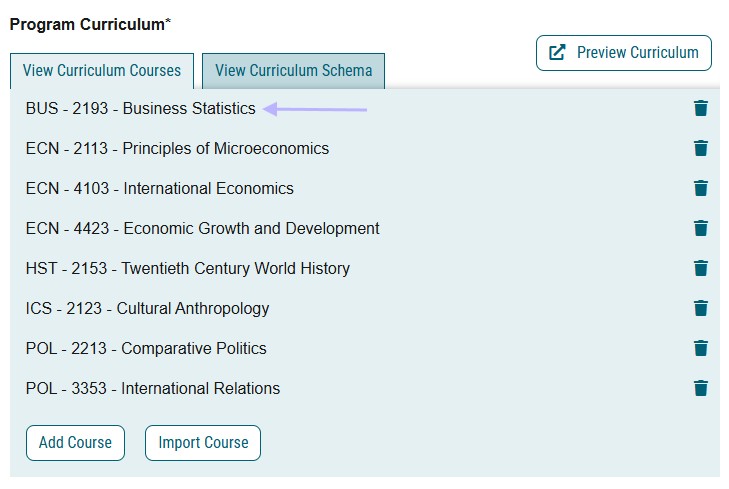This screenshot has height=489, width=729.
Task: Delete the Business Statistics course
Action: click(701, 108)
